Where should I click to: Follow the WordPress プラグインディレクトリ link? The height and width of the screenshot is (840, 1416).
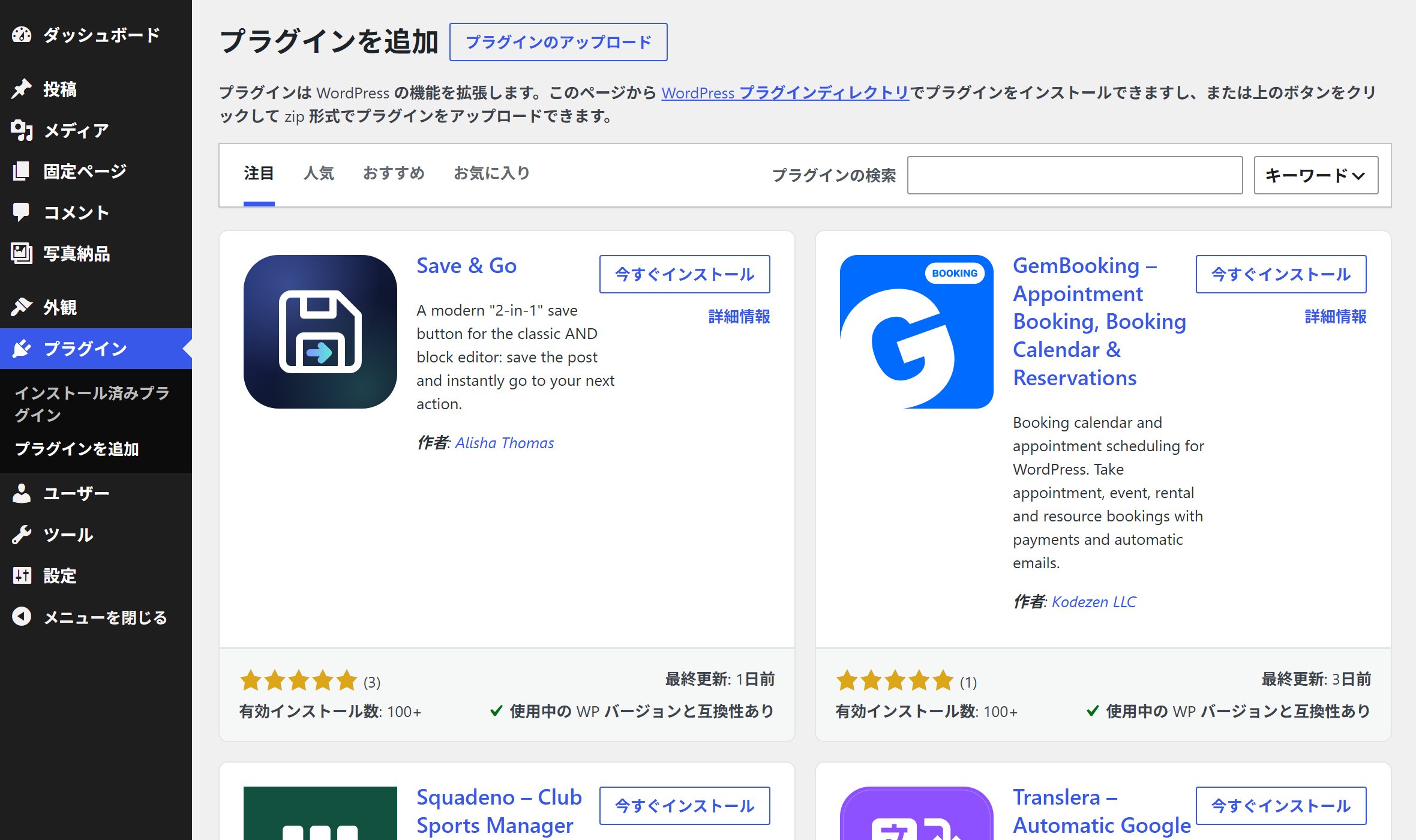coord(785,93)
